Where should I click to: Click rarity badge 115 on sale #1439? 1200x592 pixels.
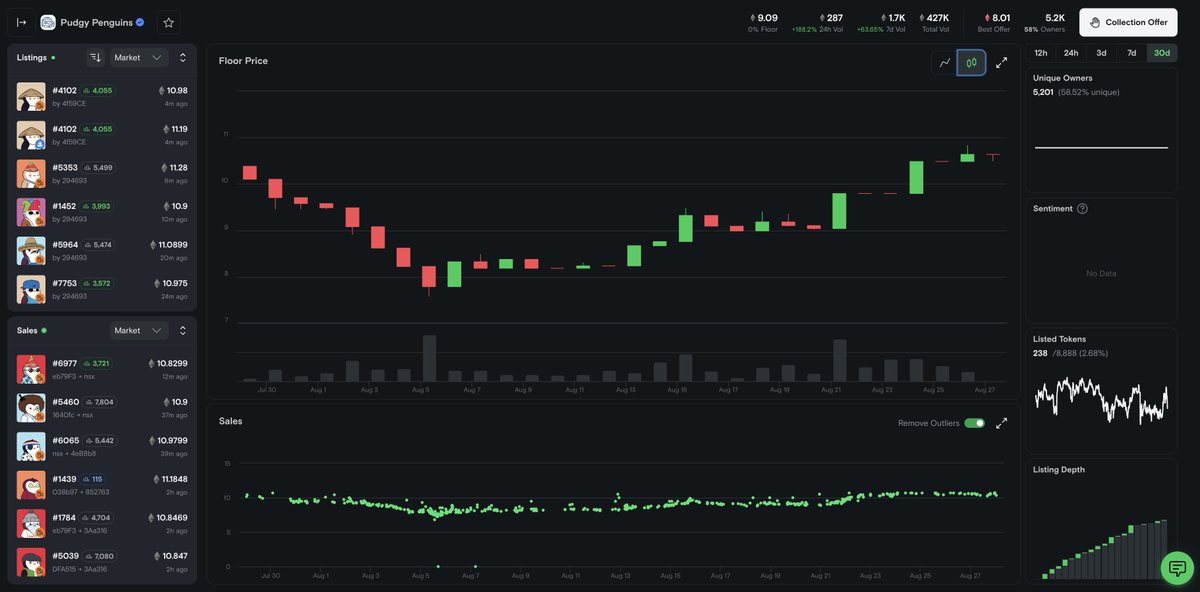tap(92, 479)
